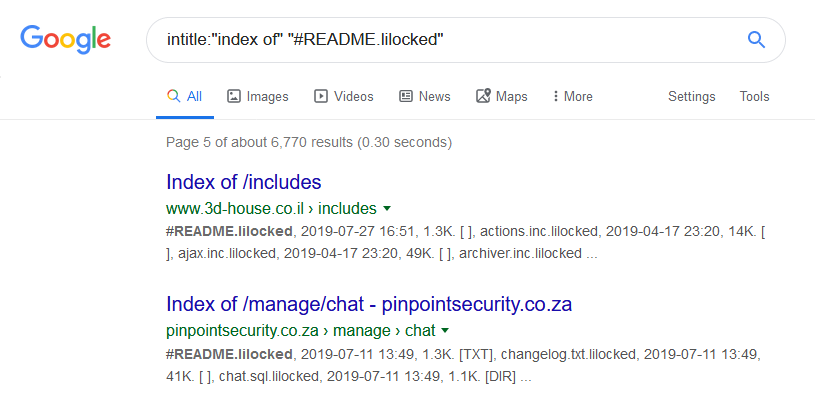Image resolution: width=815 pixels, height=410 pixels.
Task: Switch to the Images tab
Action: [x=267, y=97]
